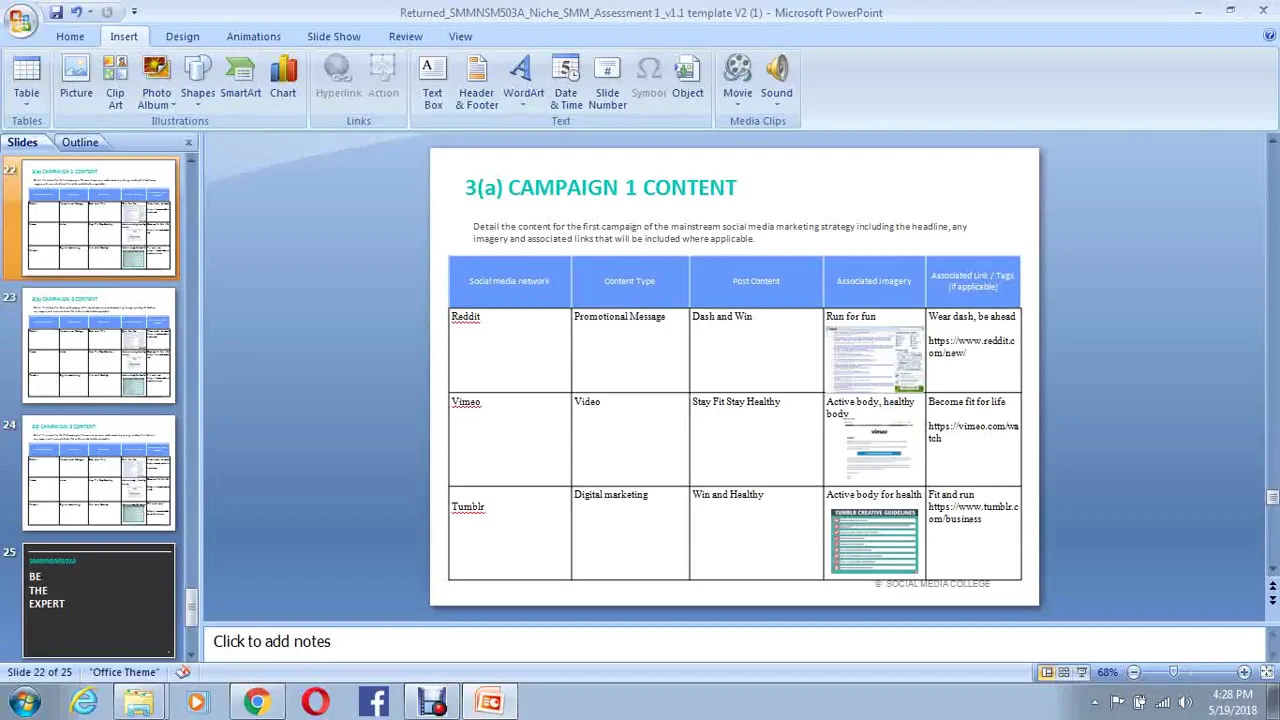The height and width of the screenshot is (720, 1280).
Task: Insert a Picture from file
Action: click(76, 81)
